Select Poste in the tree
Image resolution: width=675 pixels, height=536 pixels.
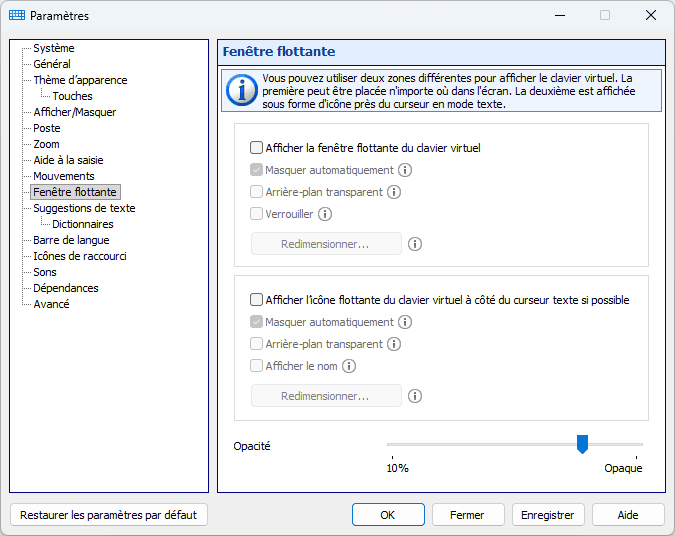click(46, 128)
